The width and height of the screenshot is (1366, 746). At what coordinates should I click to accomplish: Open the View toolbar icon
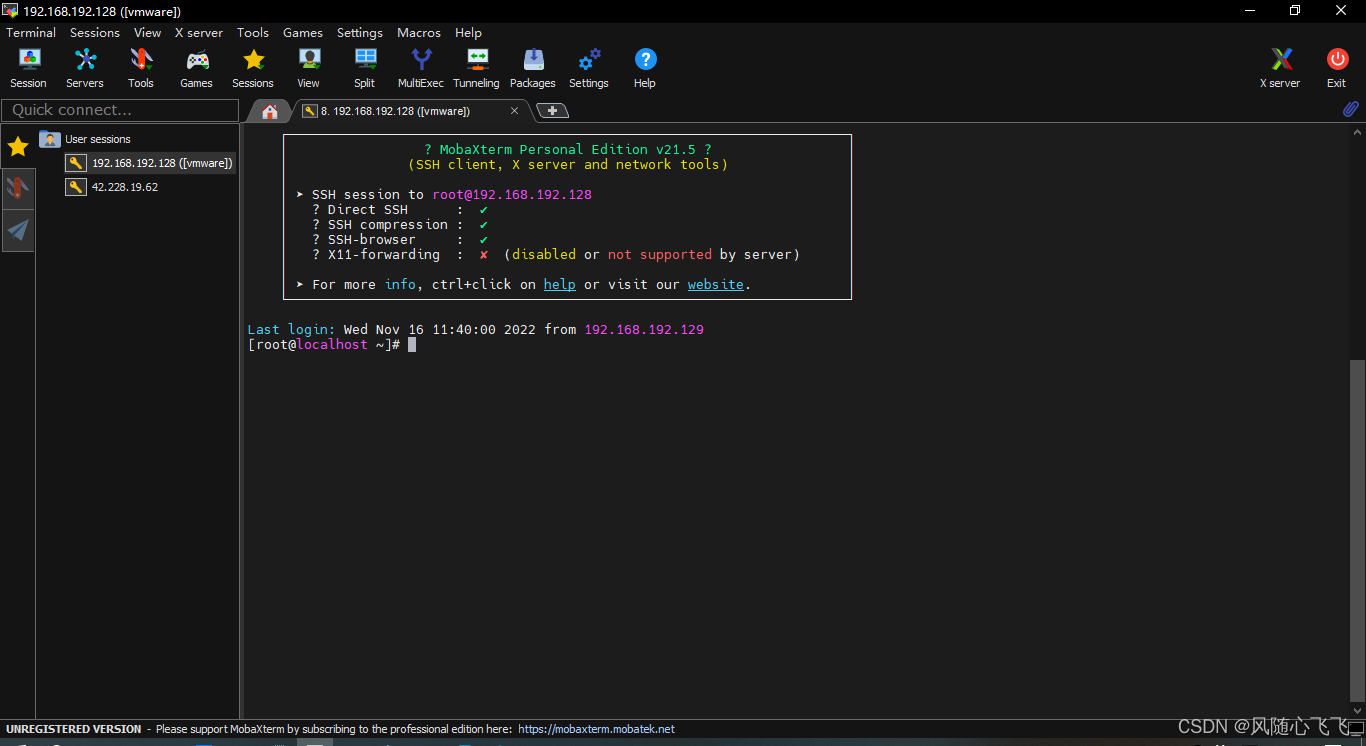309,68
